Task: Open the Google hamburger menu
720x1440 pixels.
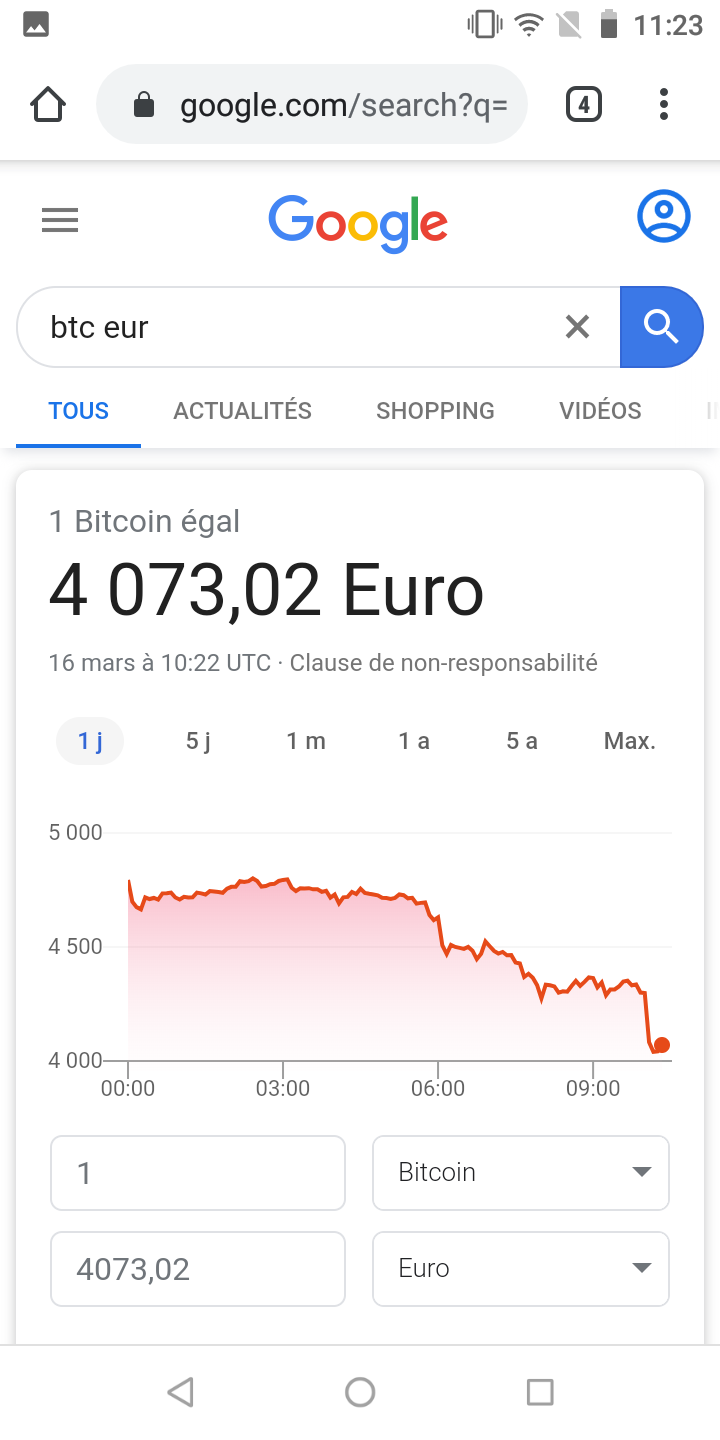Action: [x=60, y=220]
